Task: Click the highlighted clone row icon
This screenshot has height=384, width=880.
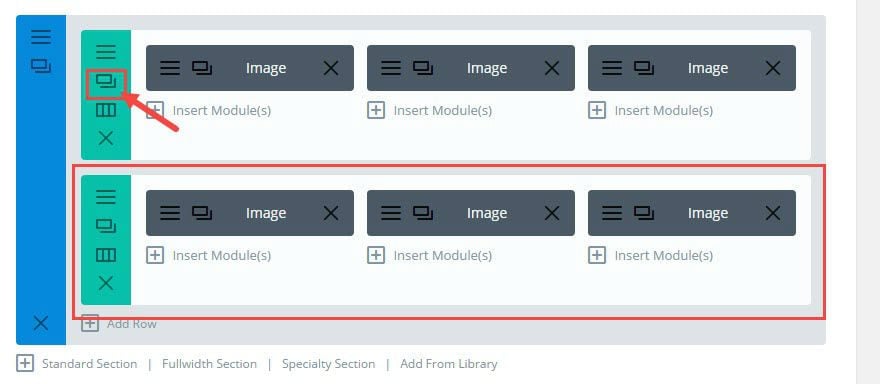Action: [x=106, y=83]
